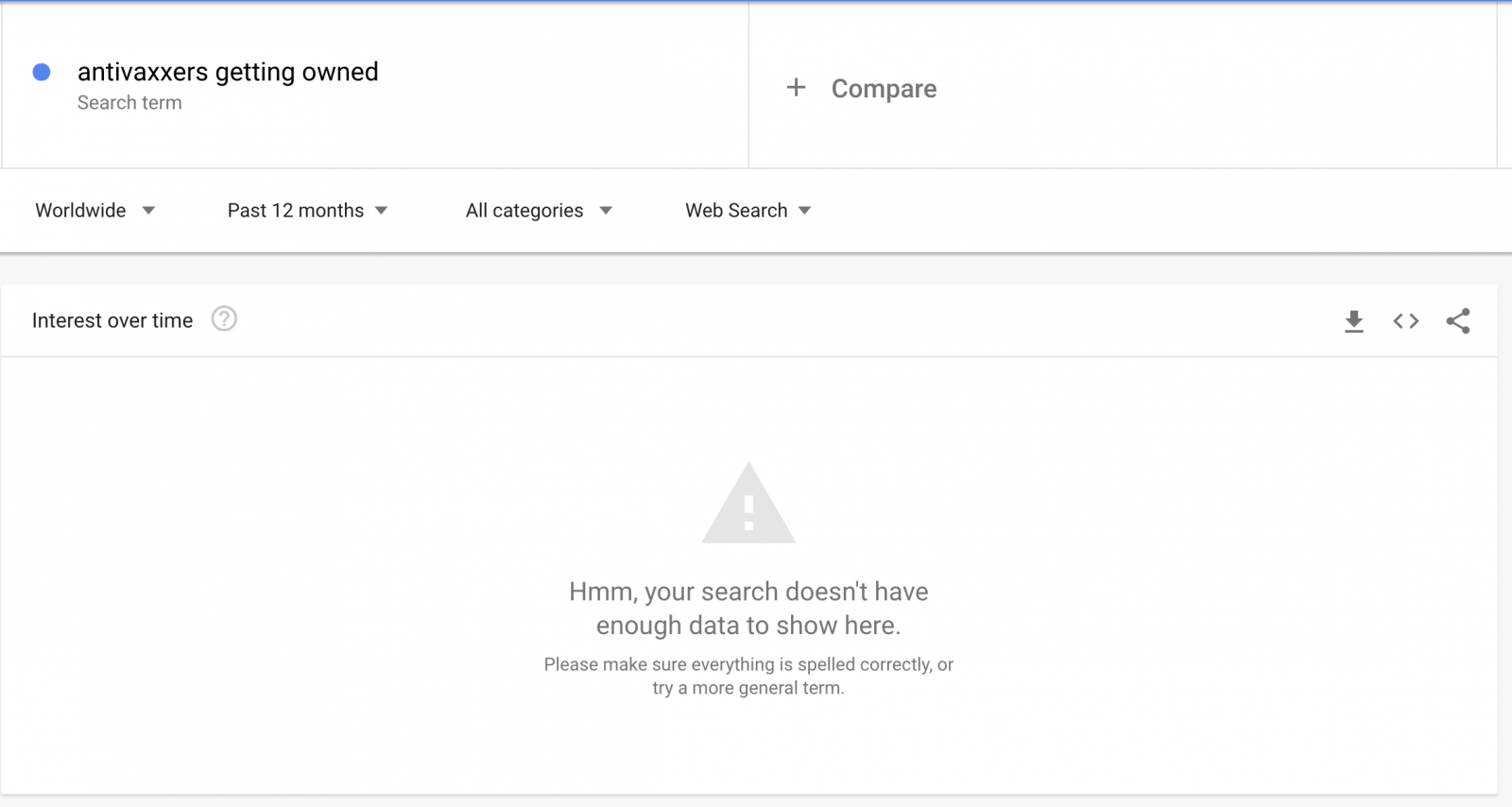Screen dimensions: 1512x807
Task: Download the Interest over time data
Action: [1353, 321]
